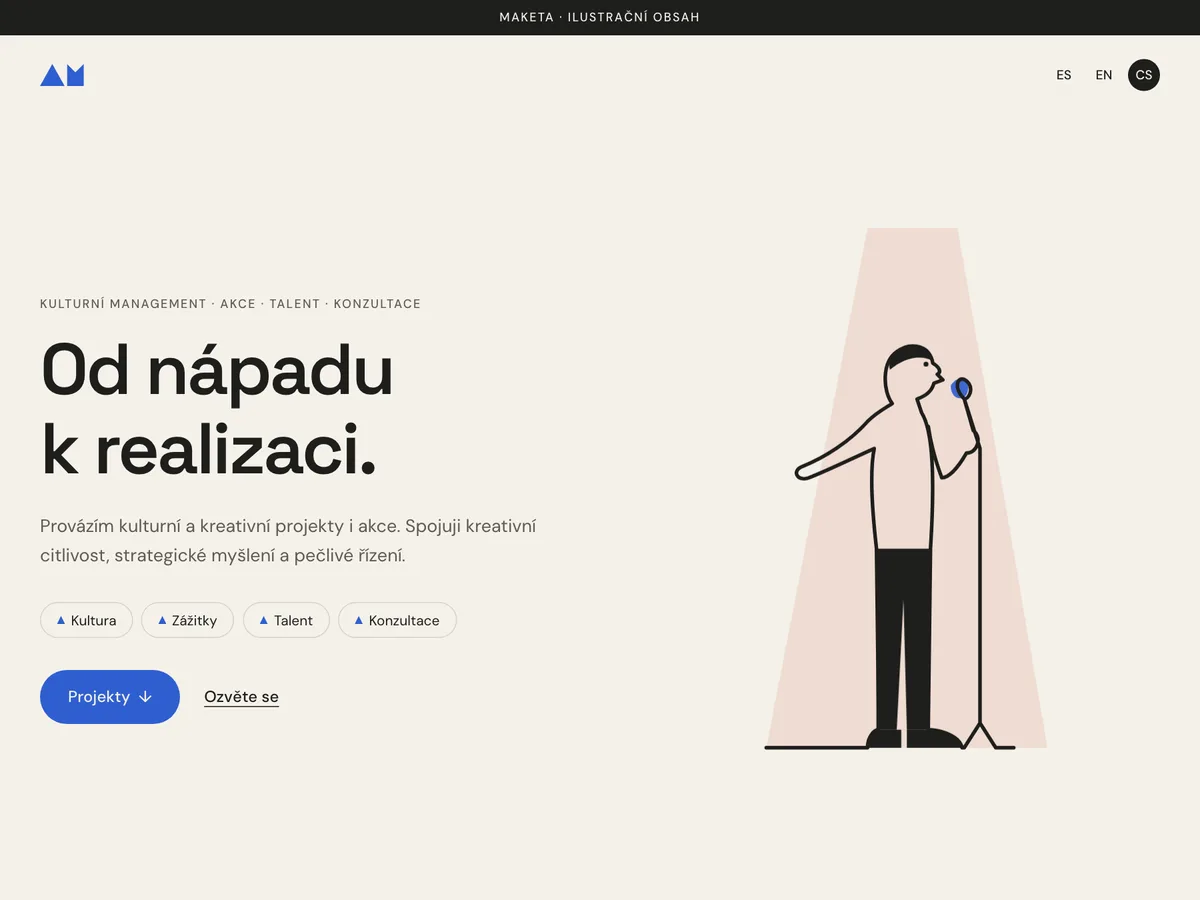This screenshot has height=900, width=1200.
Task: Switch language to ES
Action: pos(1064,75)
